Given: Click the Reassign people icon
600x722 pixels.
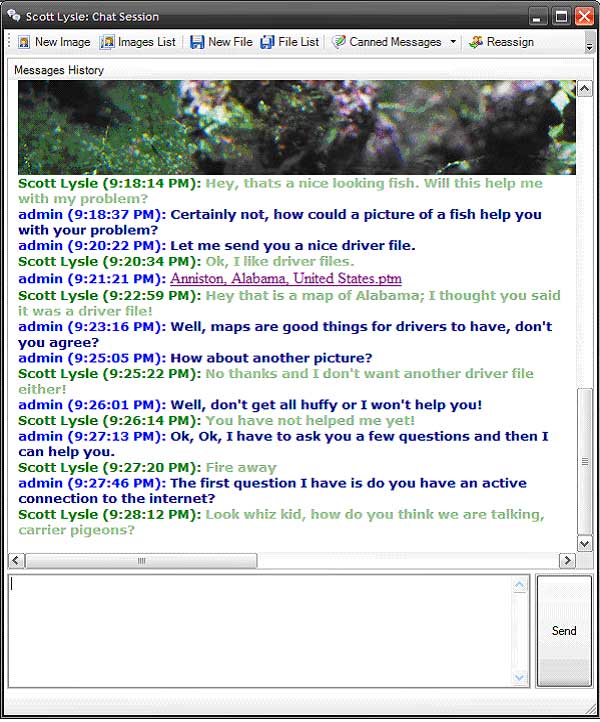Looking at the screenshot, I should pos(476,42).
